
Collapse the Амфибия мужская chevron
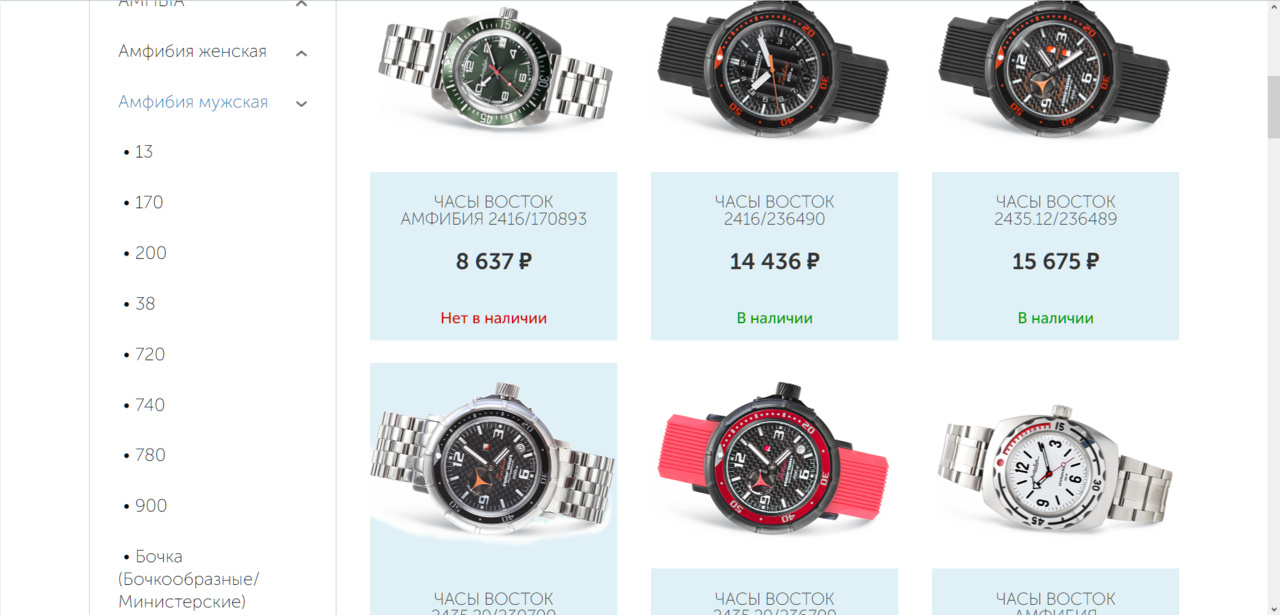[x=302, y=103]
